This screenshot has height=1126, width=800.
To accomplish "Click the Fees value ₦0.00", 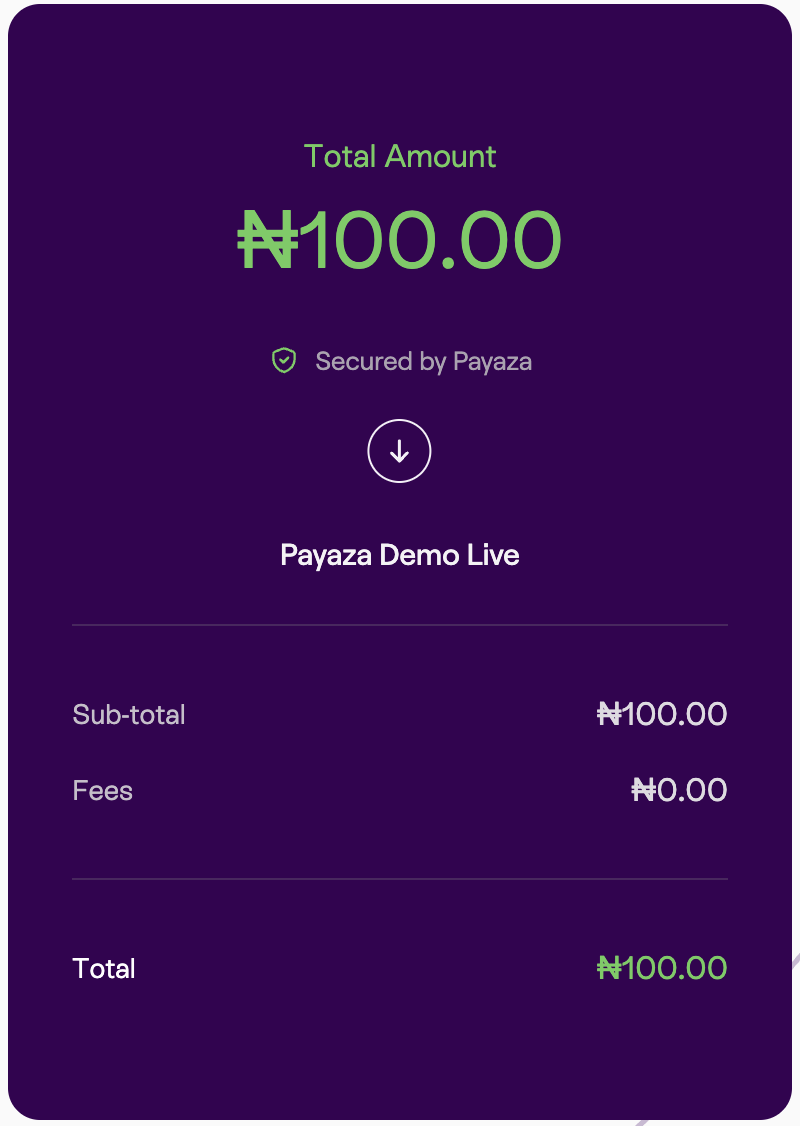I will 679,790.
